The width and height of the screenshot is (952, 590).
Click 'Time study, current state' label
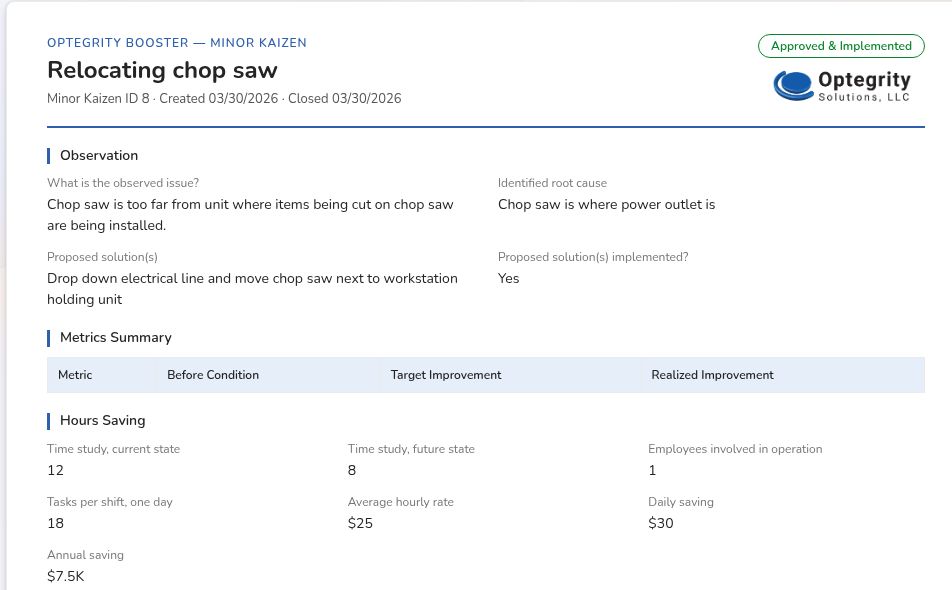coord(114,449)
